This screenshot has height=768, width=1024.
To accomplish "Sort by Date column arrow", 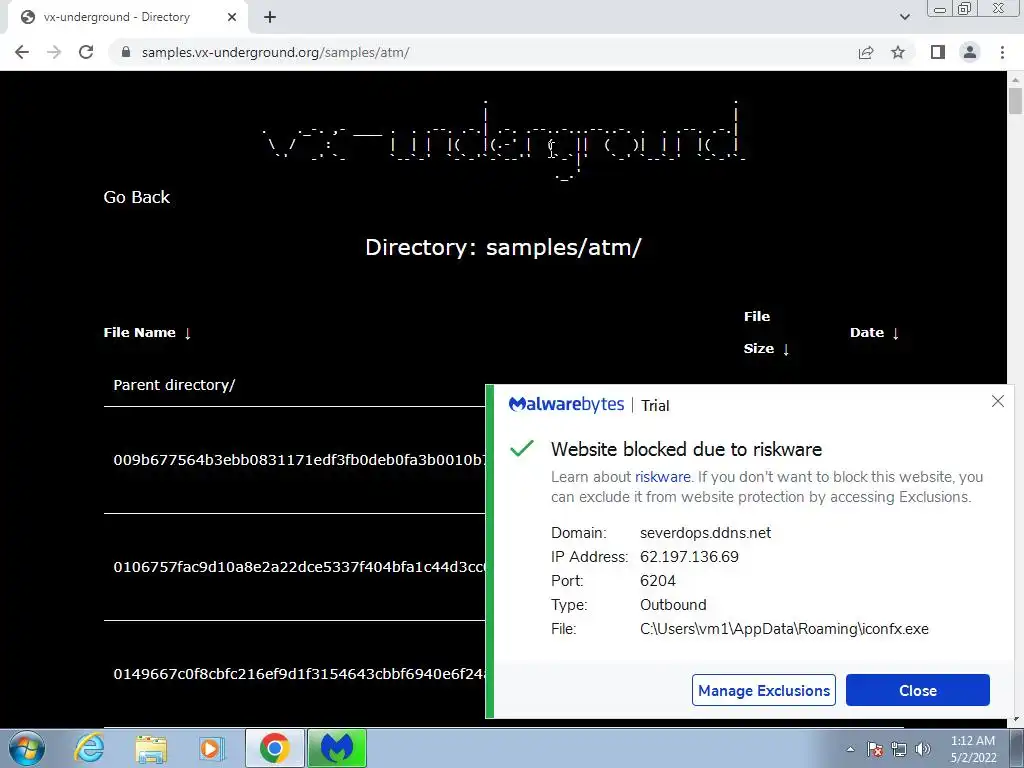I will 895,333.
